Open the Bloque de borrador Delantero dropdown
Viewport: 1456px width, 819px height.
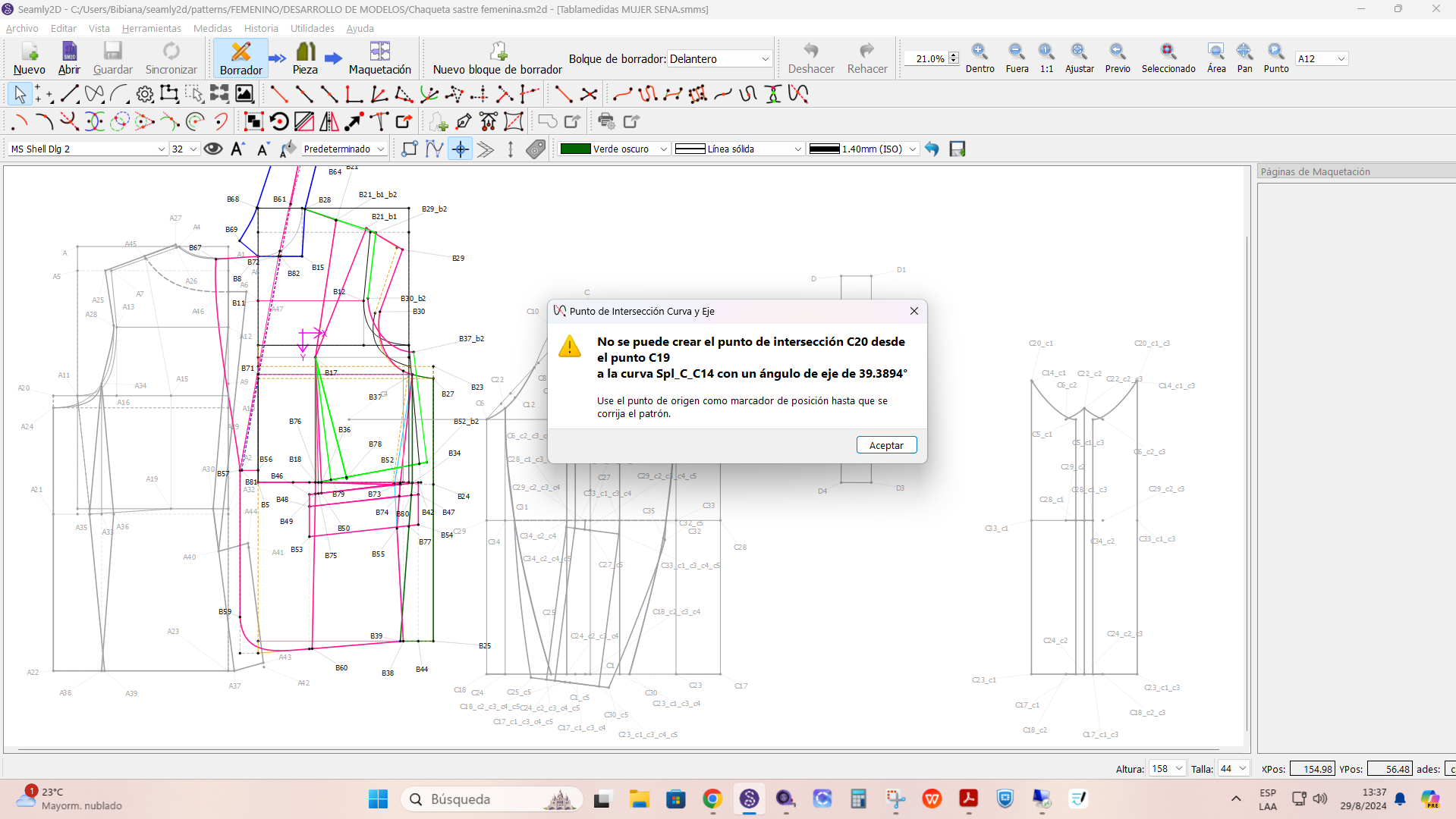[719, 58]
